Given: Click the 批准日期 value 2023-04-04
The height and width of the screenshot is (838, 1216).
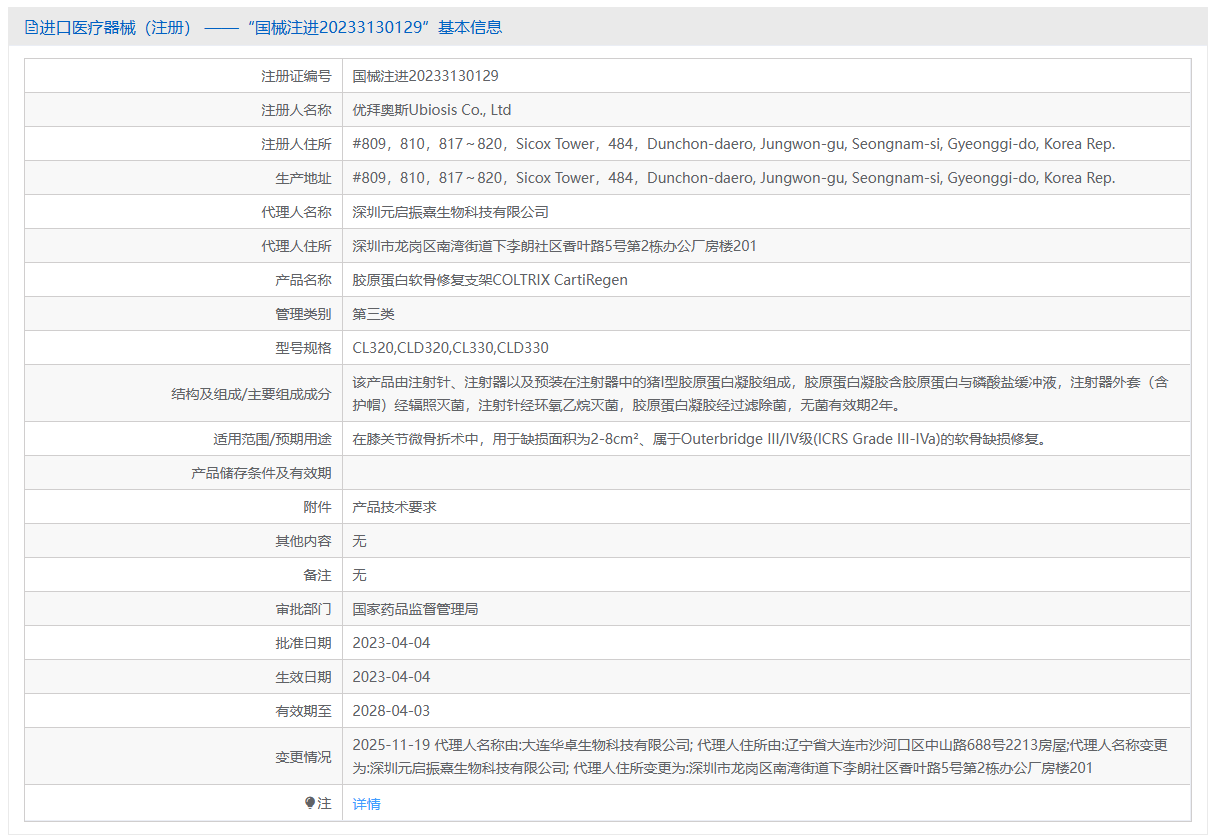Looking at the screenshot, I should click(392, 643).
